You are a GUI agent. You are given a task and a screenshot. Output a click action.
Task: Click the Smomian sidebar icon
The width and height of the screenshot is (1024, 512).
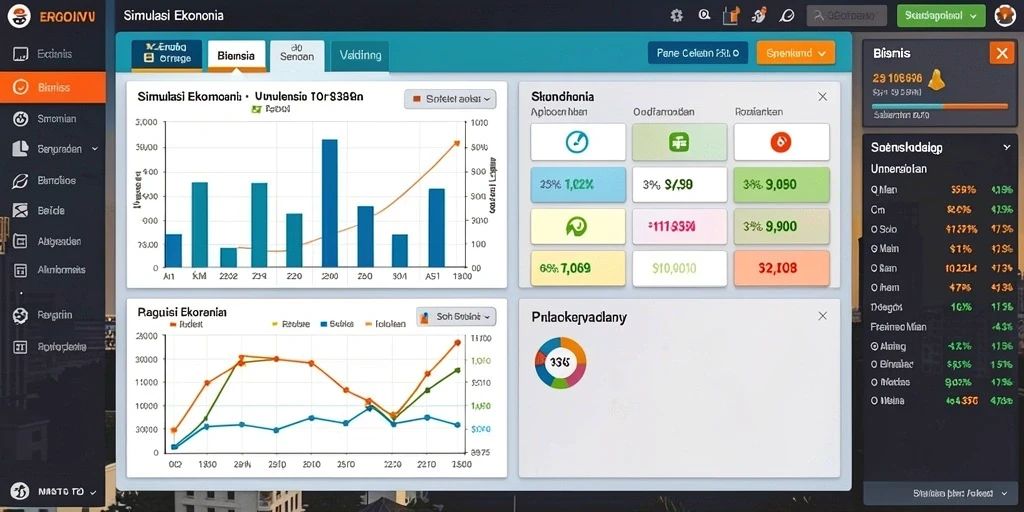click(20, 119)
